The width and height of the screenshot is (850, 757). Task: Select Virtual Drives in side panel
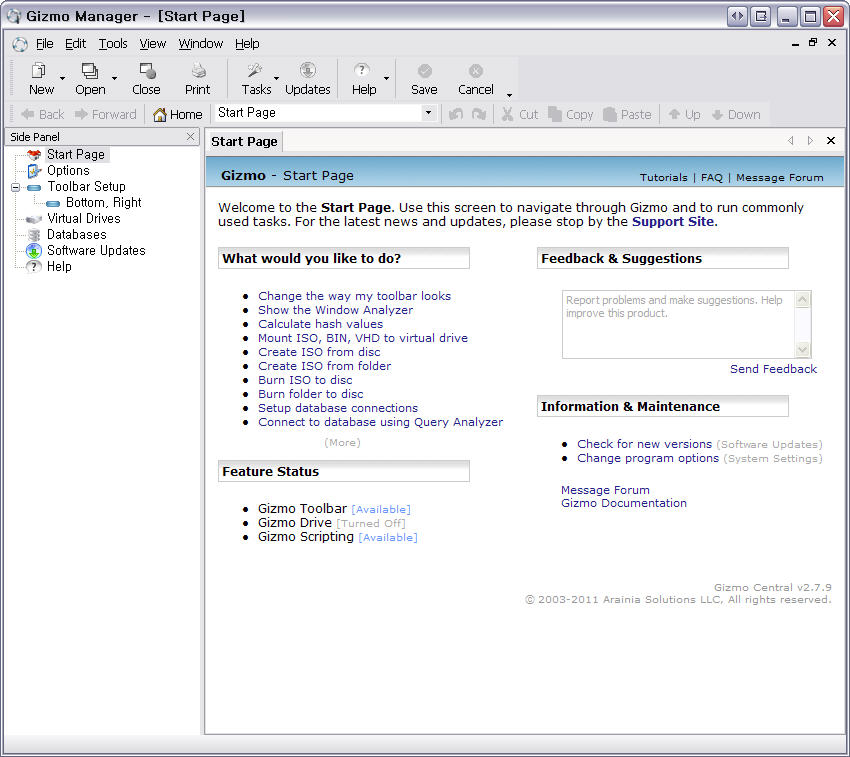pos(83,218)
